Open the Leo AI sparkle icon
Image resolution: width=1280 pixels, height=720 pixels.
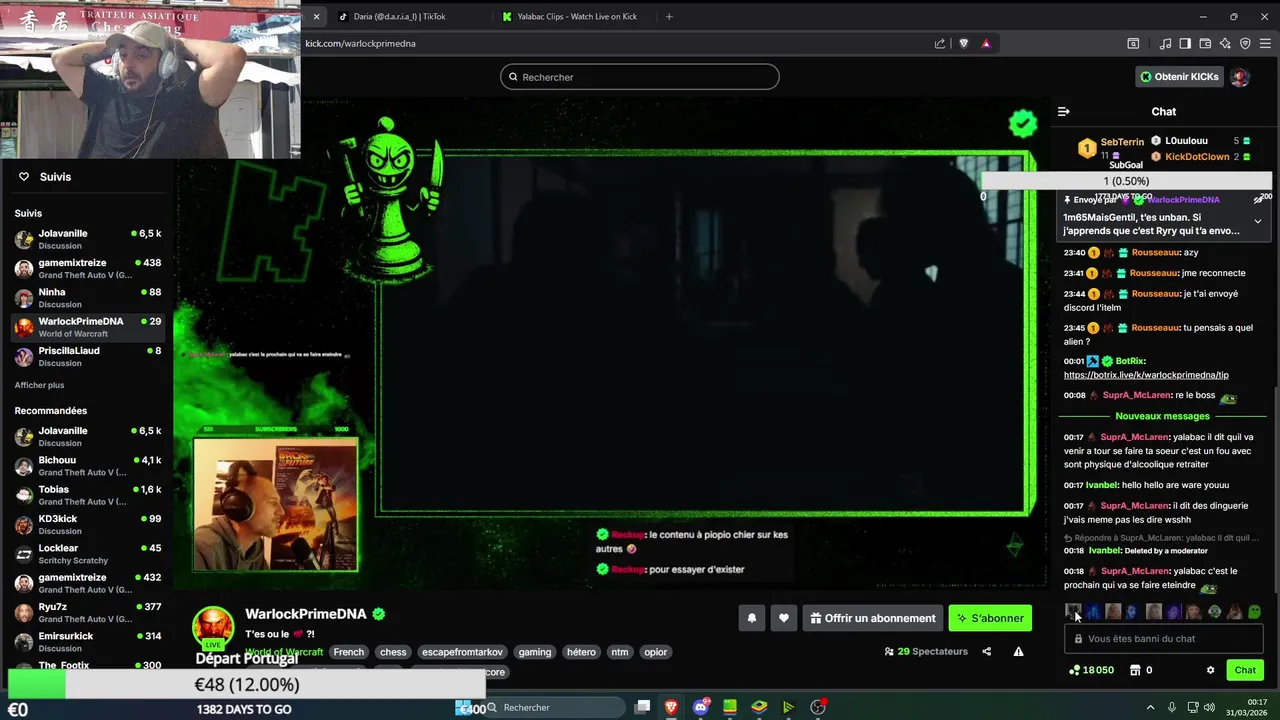1225,43
